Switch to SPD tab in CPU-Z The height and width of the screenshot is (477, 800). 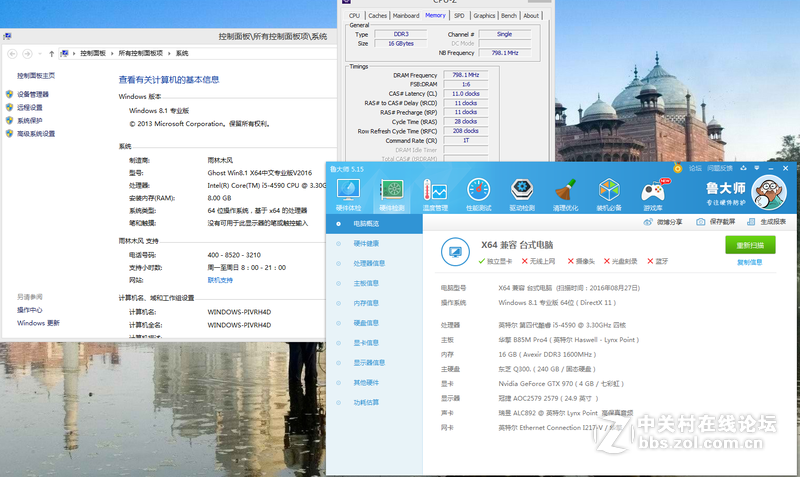459,16
